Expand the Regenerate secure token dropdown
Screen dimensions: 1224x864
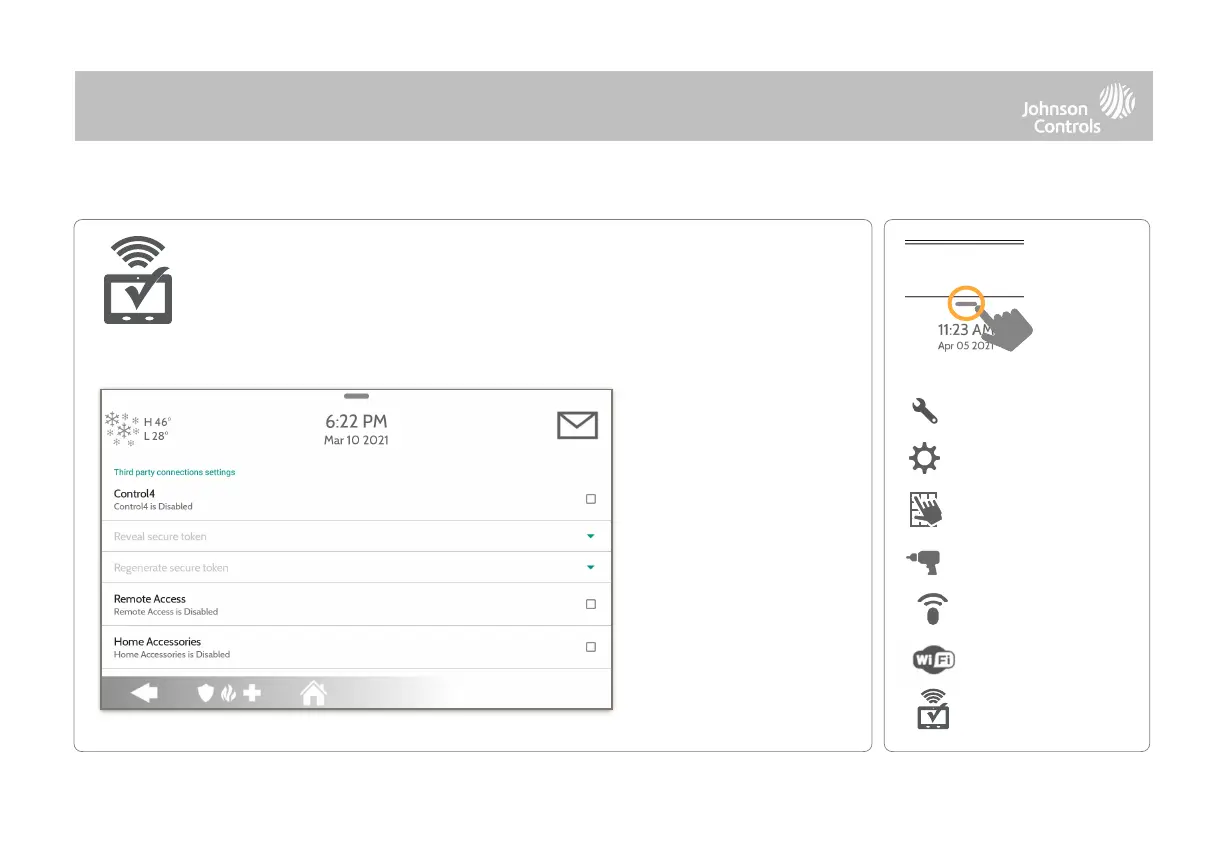pos(590,567)
